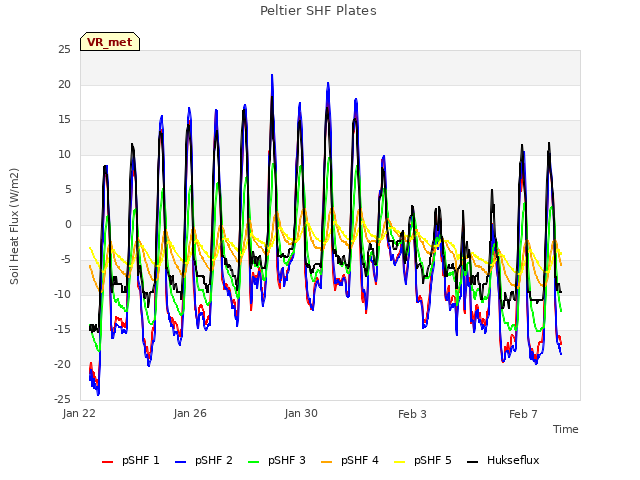Image resolution: width=640 pixels, height=480 pixels.
Task: Click the pSHF 1 red legend swatch
Action: pyautogui.click(x=107, y=462)
